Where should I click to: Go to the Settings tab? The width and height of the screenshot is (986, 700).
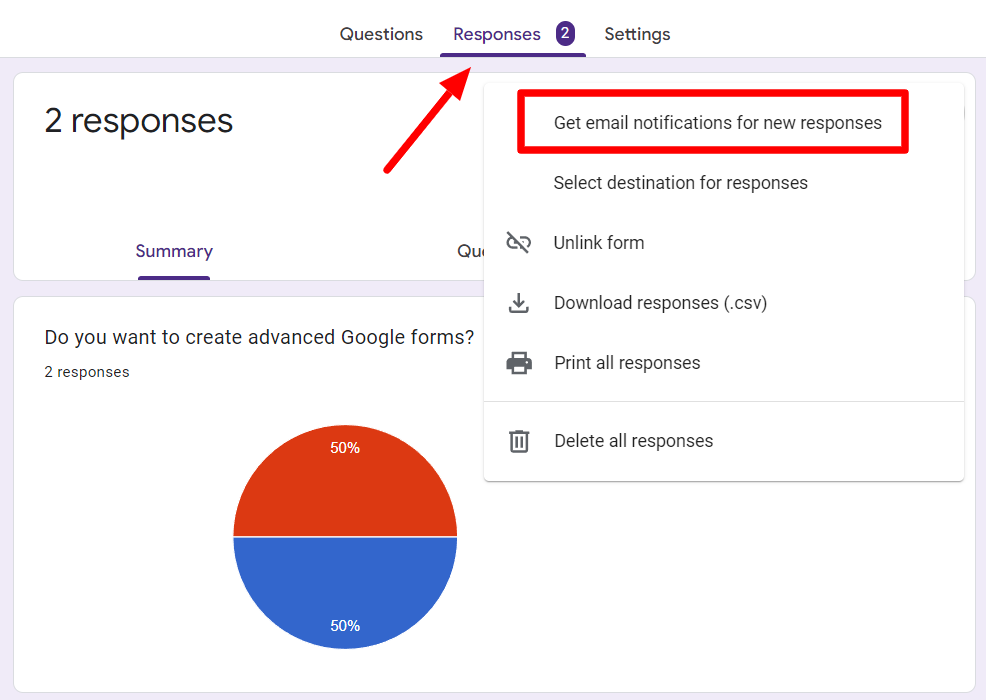637,34
